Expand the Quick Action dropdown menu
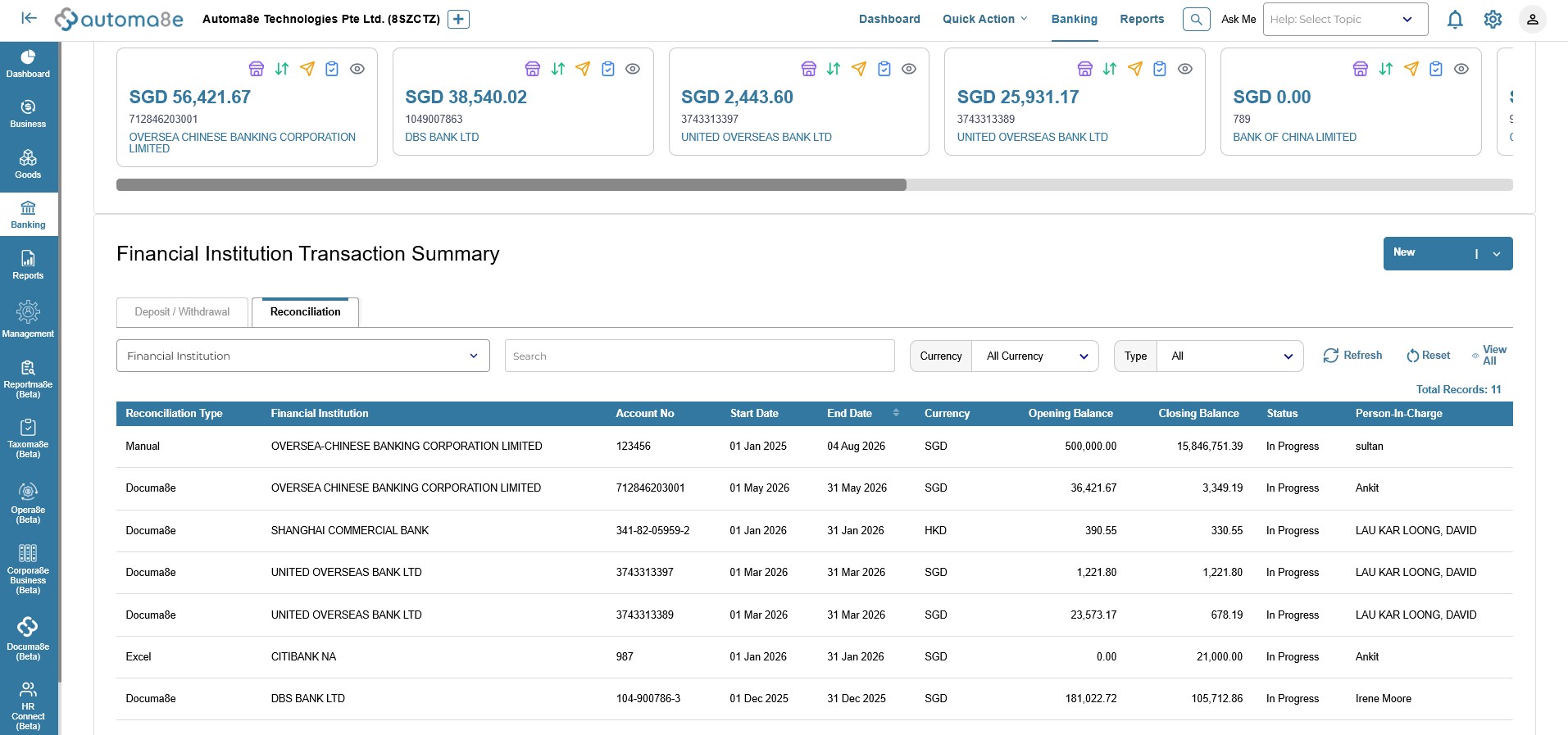Viewport: 1568px width, 735px height. point(984,19)
